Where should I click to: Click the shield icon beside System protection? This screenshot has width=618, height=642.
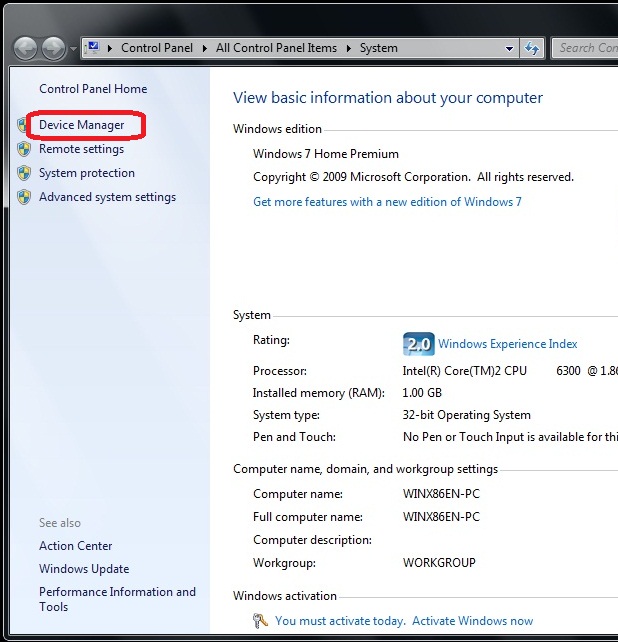[24, 173]
